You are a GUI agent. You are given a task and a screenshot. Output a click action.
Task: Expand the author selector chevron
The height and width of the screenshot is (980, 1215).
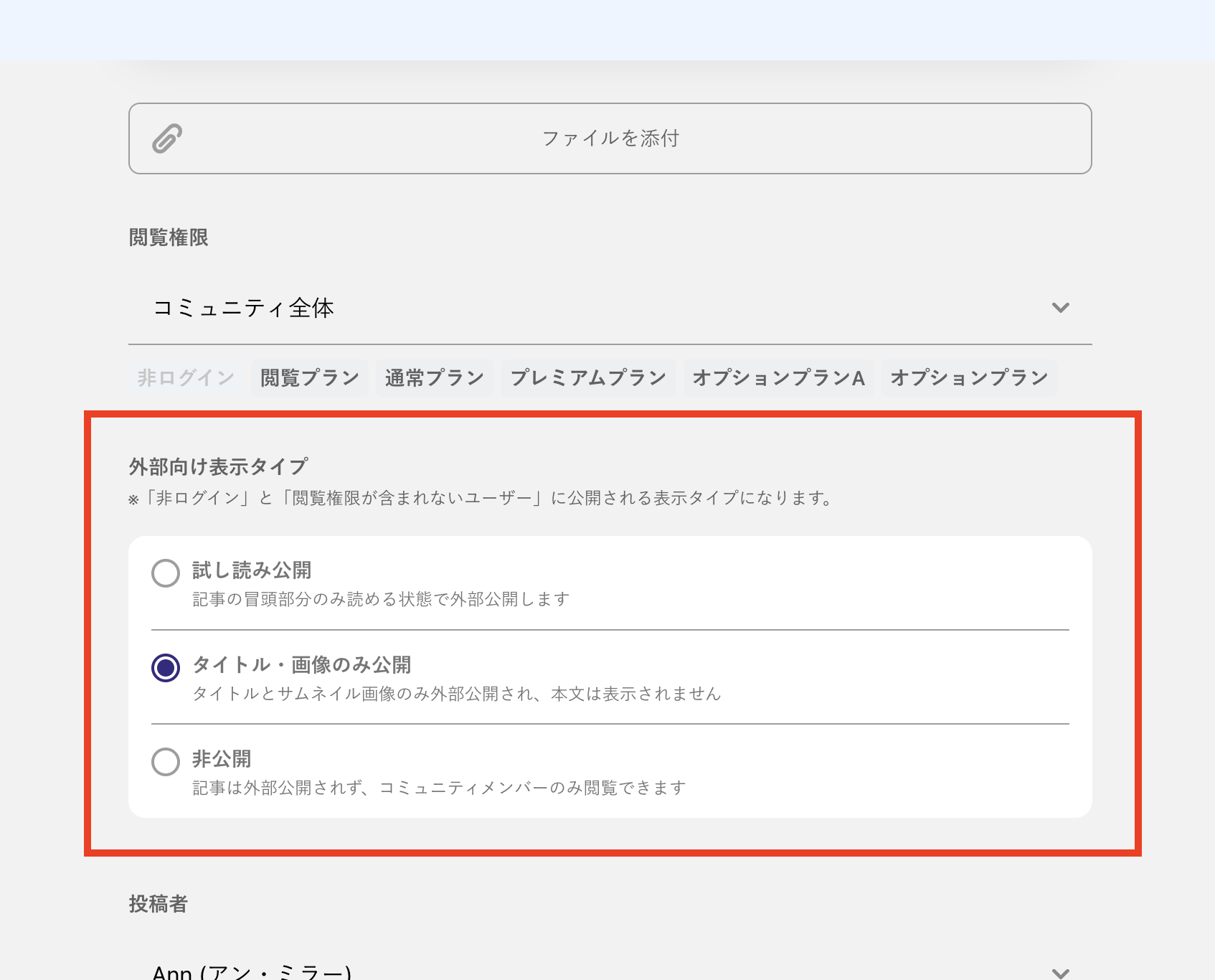pyautogui.click(x=1060, y=973)
